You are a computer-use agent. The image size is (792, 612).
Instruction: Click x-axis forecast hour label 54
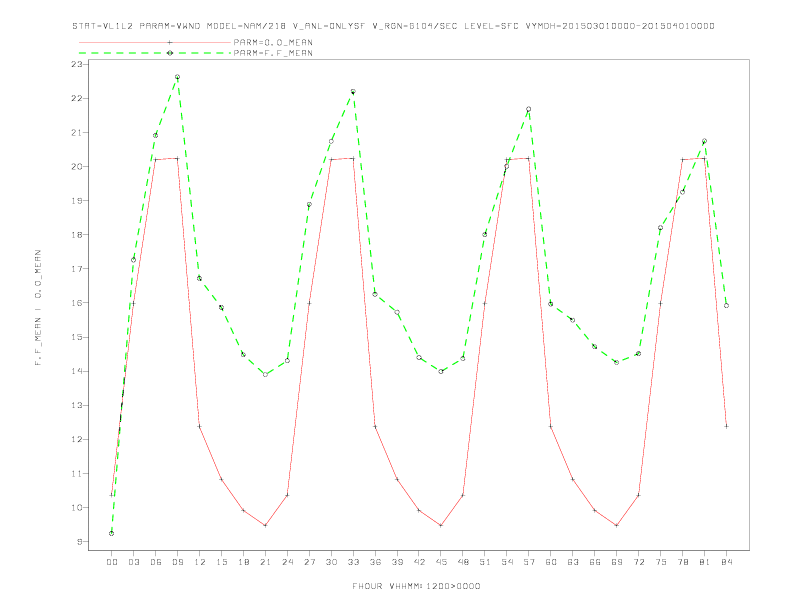(507, 562)
